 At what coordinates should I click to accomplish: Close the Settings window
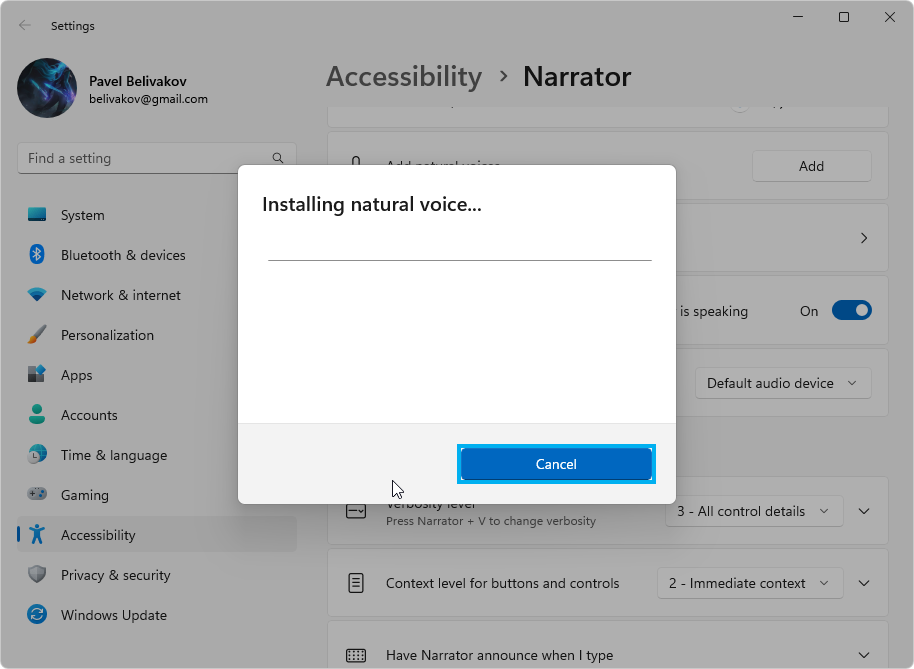coord(890,17)
